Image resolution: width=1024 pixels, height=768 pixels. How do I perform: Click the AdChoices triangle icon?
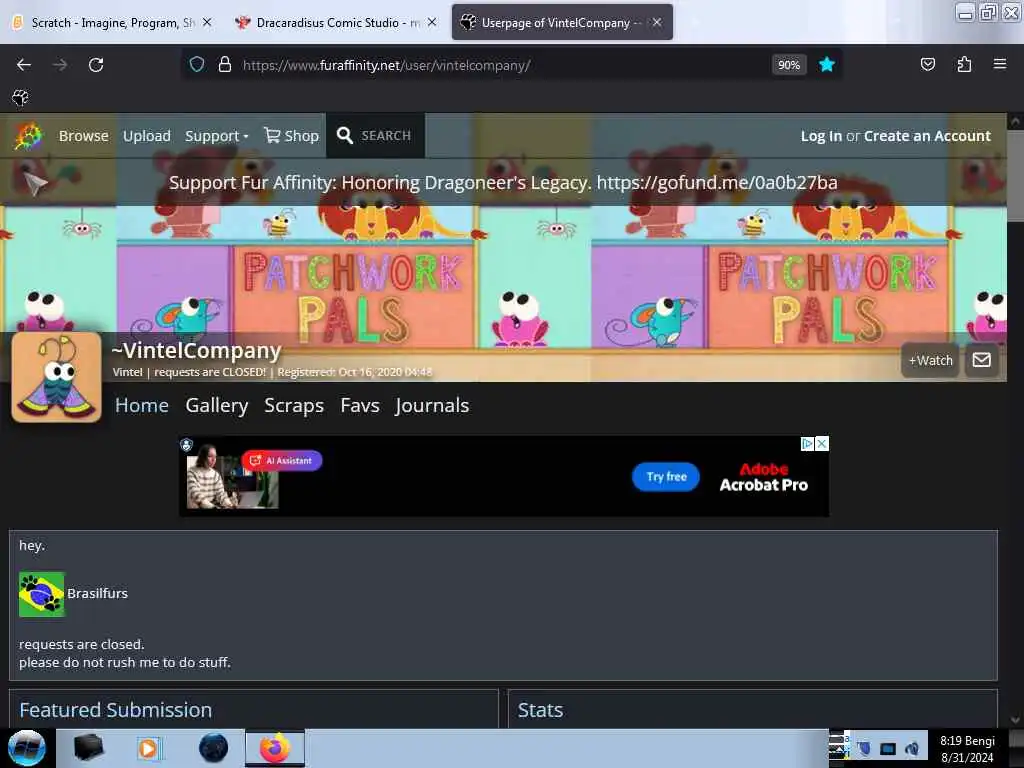pos(808,443)
